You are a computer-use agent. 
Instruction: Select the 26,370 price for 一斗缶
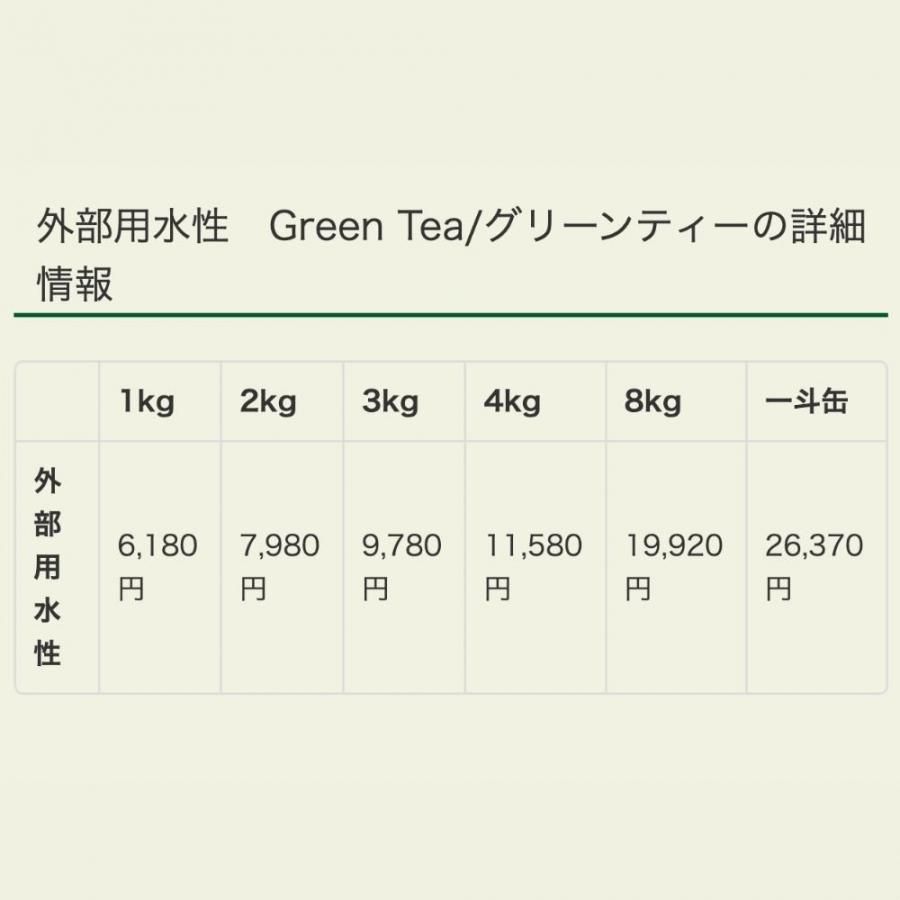coord(814,546)
